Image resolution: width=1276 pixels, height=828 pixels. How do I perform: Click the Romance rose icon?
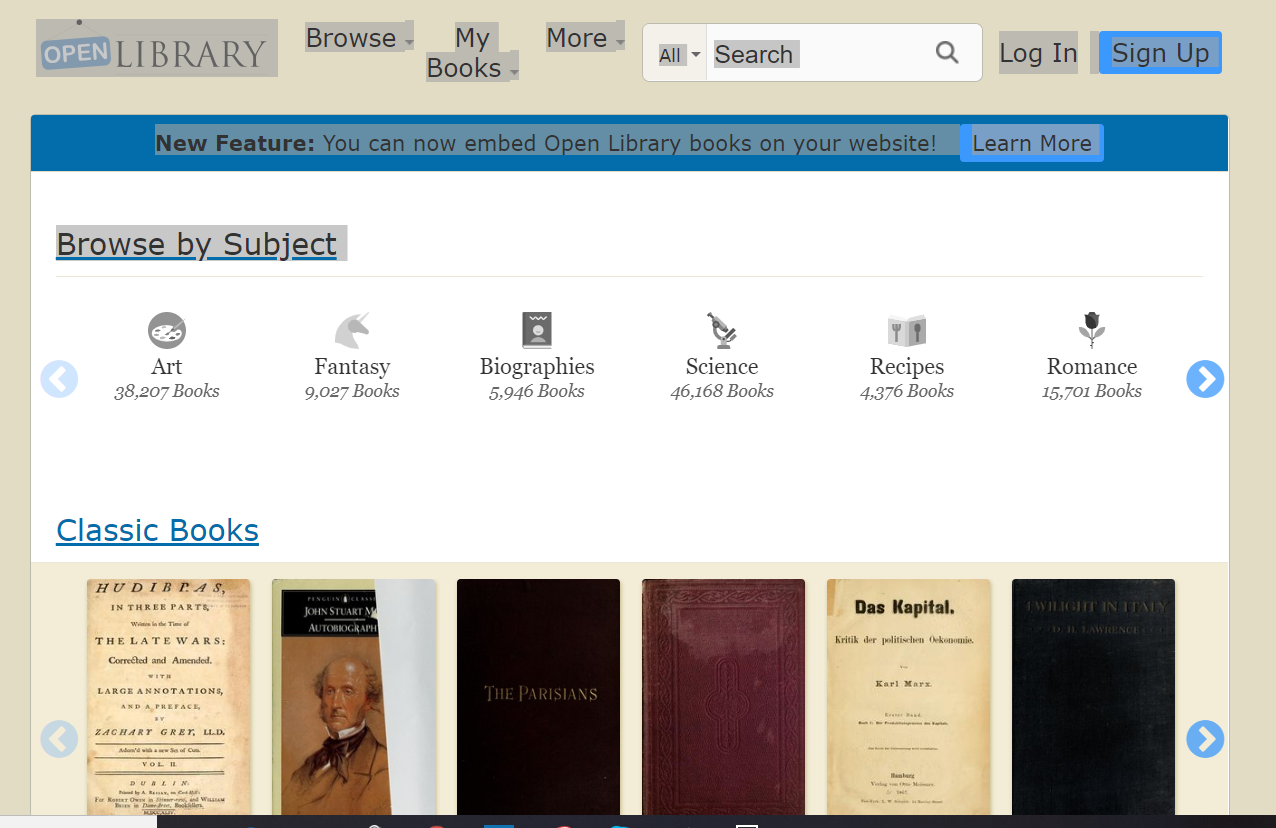click(x=1092, y=330)
